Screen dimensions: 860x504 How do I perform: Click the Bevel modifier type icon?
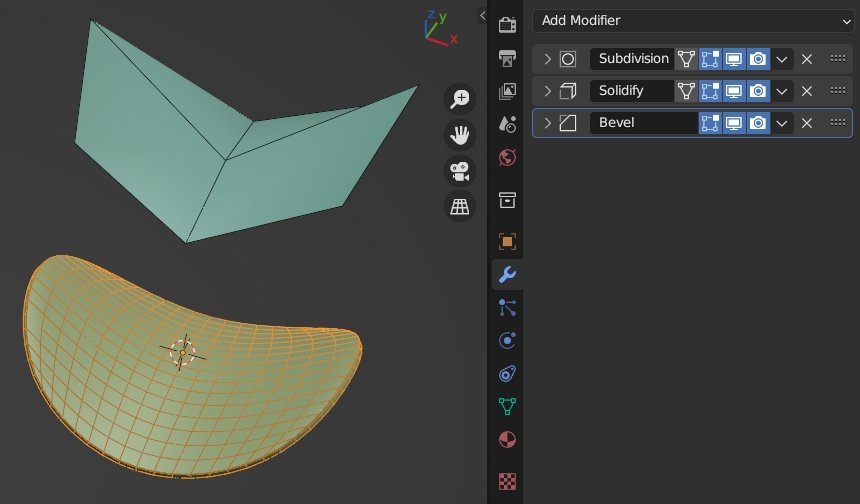pyautogui.click(x=568, y=123)
